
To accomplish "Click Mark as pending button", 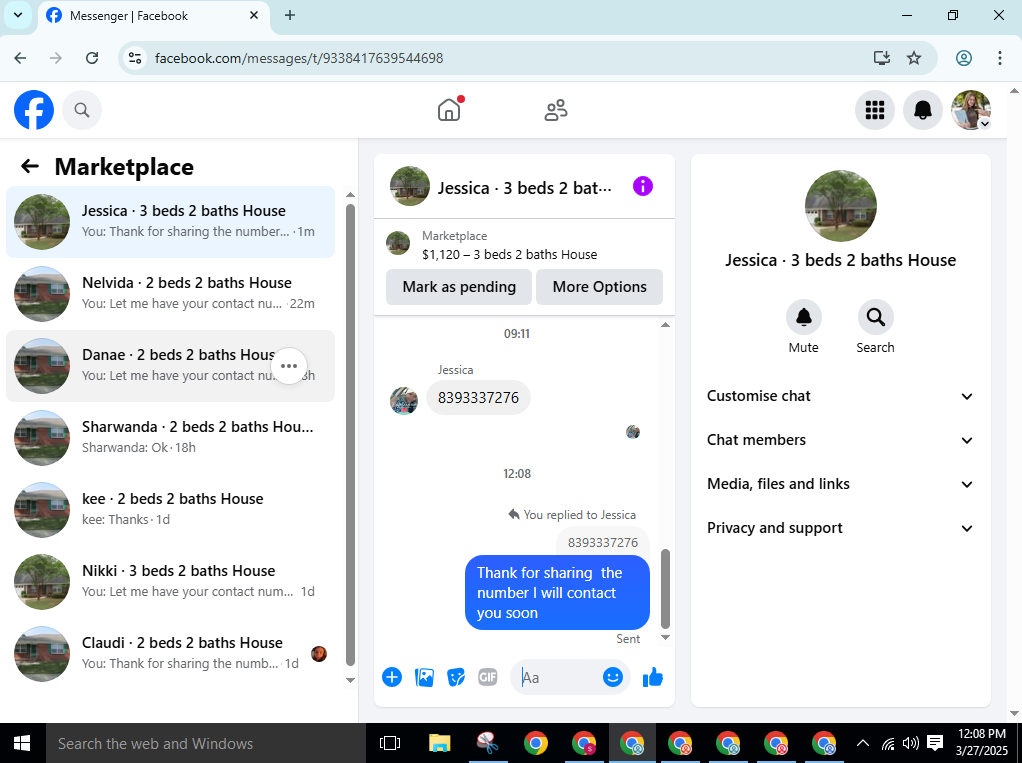I will (x=459, y=287).
